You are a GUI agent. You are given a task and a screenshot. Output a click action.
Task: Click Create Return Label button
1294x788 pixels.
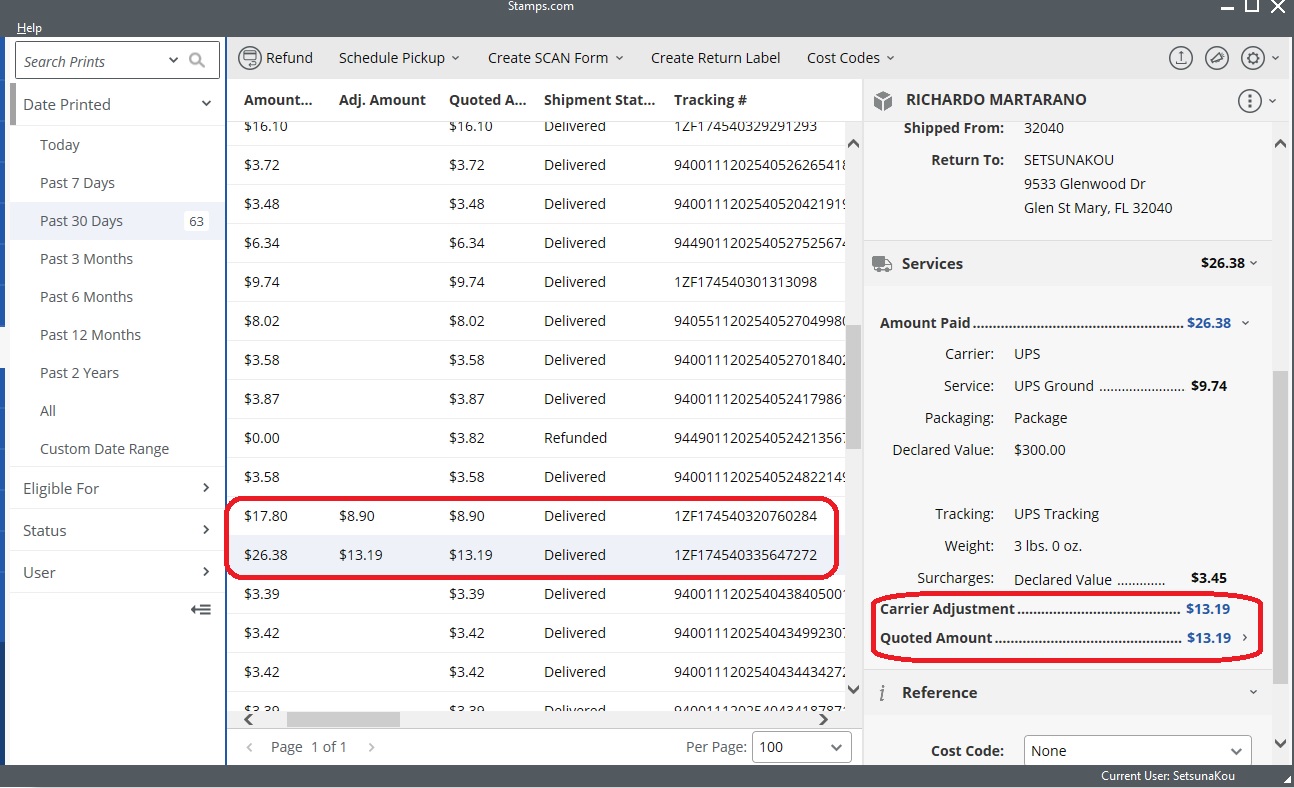pos(715,58)
